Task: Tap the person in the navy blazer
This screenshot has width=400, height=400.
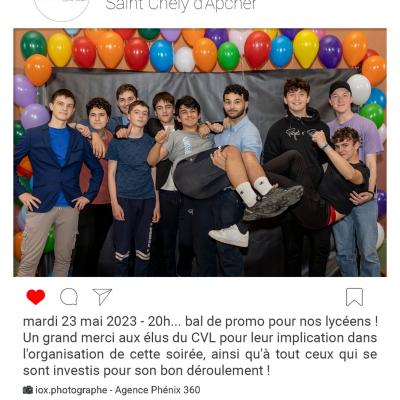Action: pos(57,180)
